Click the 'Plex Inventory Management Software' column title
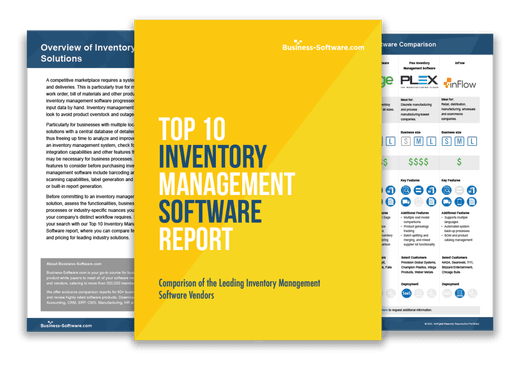The image size is (519, 371). tap(419, 65)
